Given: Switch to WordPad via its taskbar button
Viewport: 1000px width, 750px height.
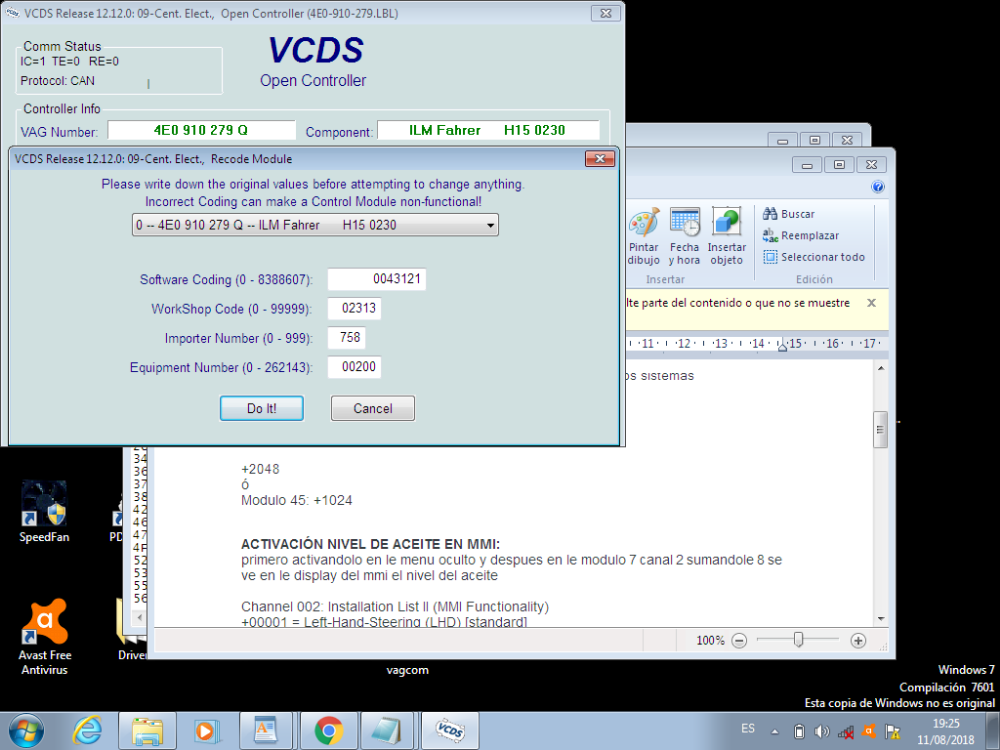Looking at the screenshot, I should click(265, 731).
